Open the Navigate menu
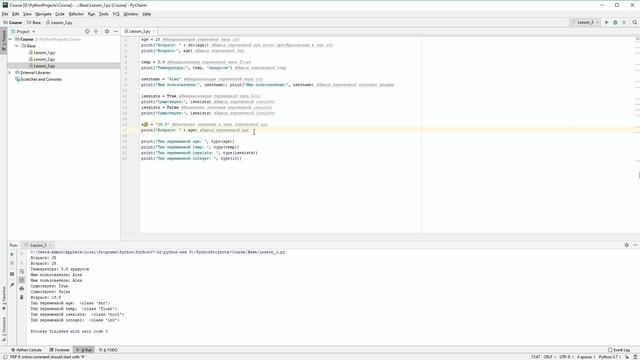The width and height of the screenshot is (640, 360). (43, 14)
